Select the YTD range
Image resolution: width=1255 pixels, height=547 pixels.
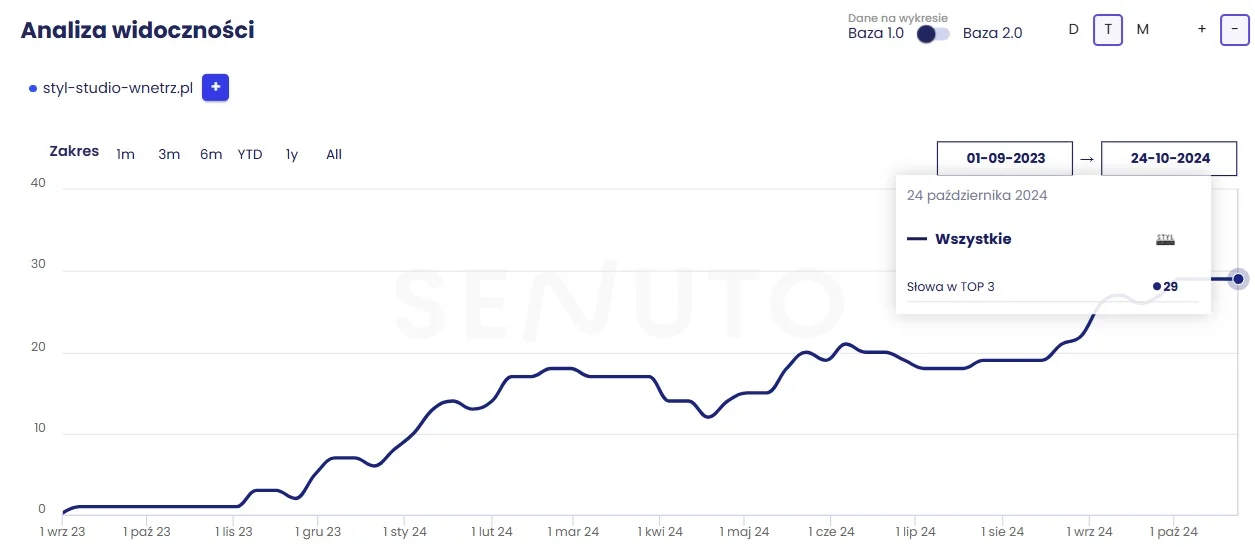[250, 154]
